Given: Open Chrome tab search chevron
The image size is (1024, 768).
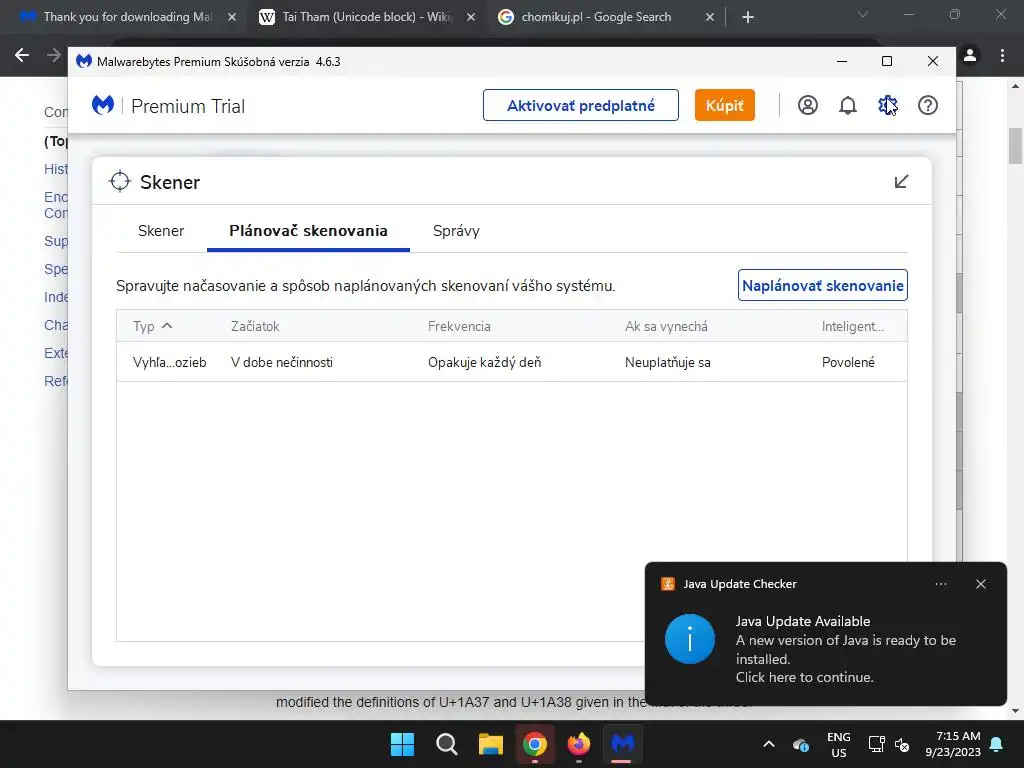Looking at the screenshot, I should coord(863,14).
